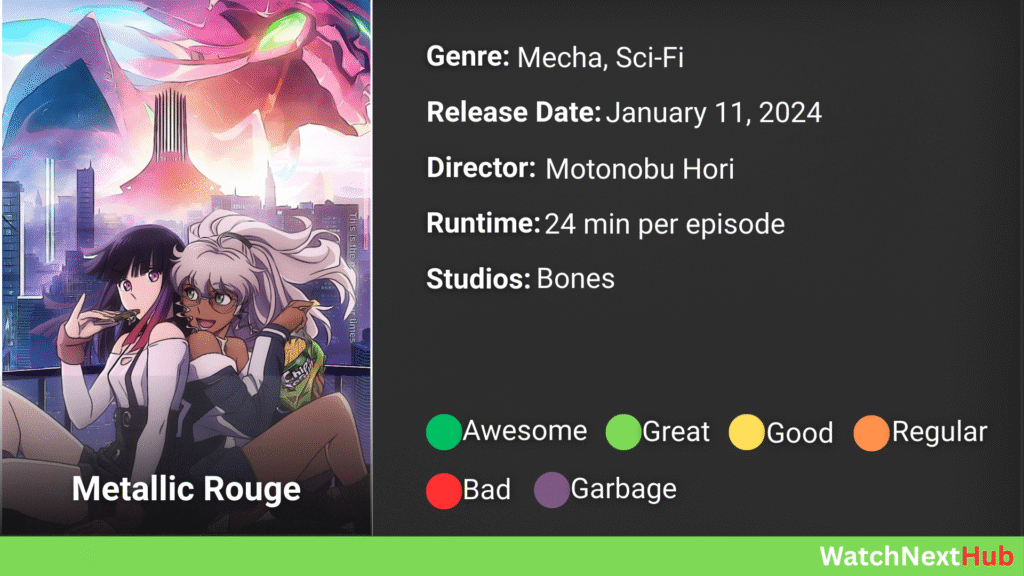
Task: Select the Mecha, Sci-Fi genre text
Action: pos(600,57)
